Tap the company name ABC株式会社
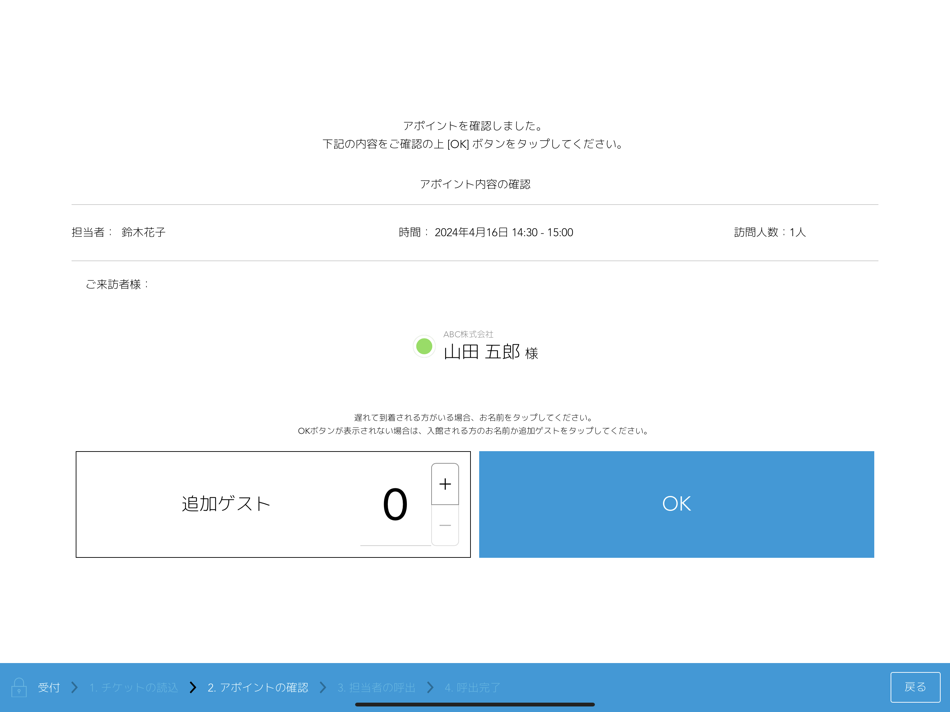 pyautogui.click(x=468, y=334)
